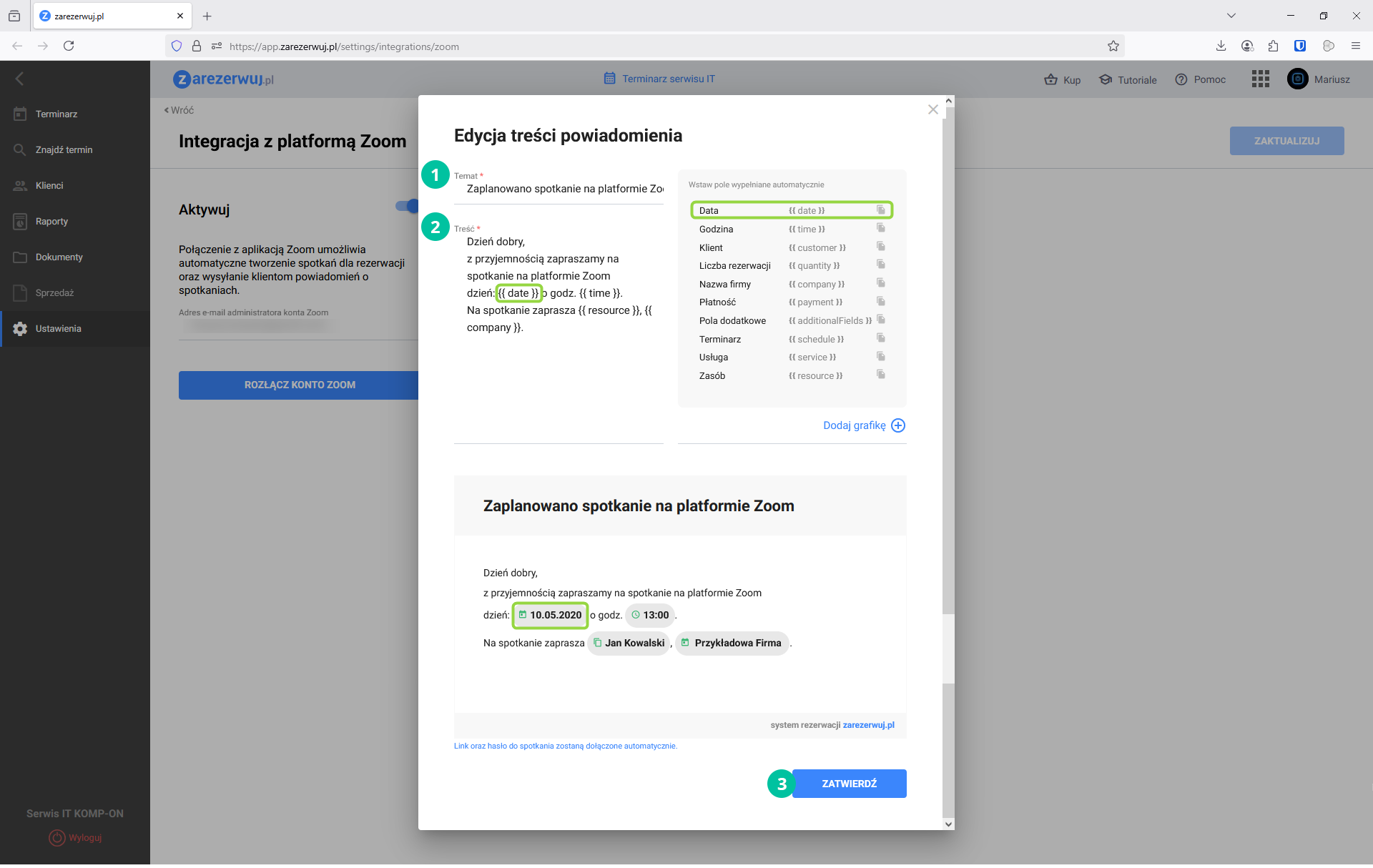Copy the Usługa {{ service }} field

tap(881, 357)
